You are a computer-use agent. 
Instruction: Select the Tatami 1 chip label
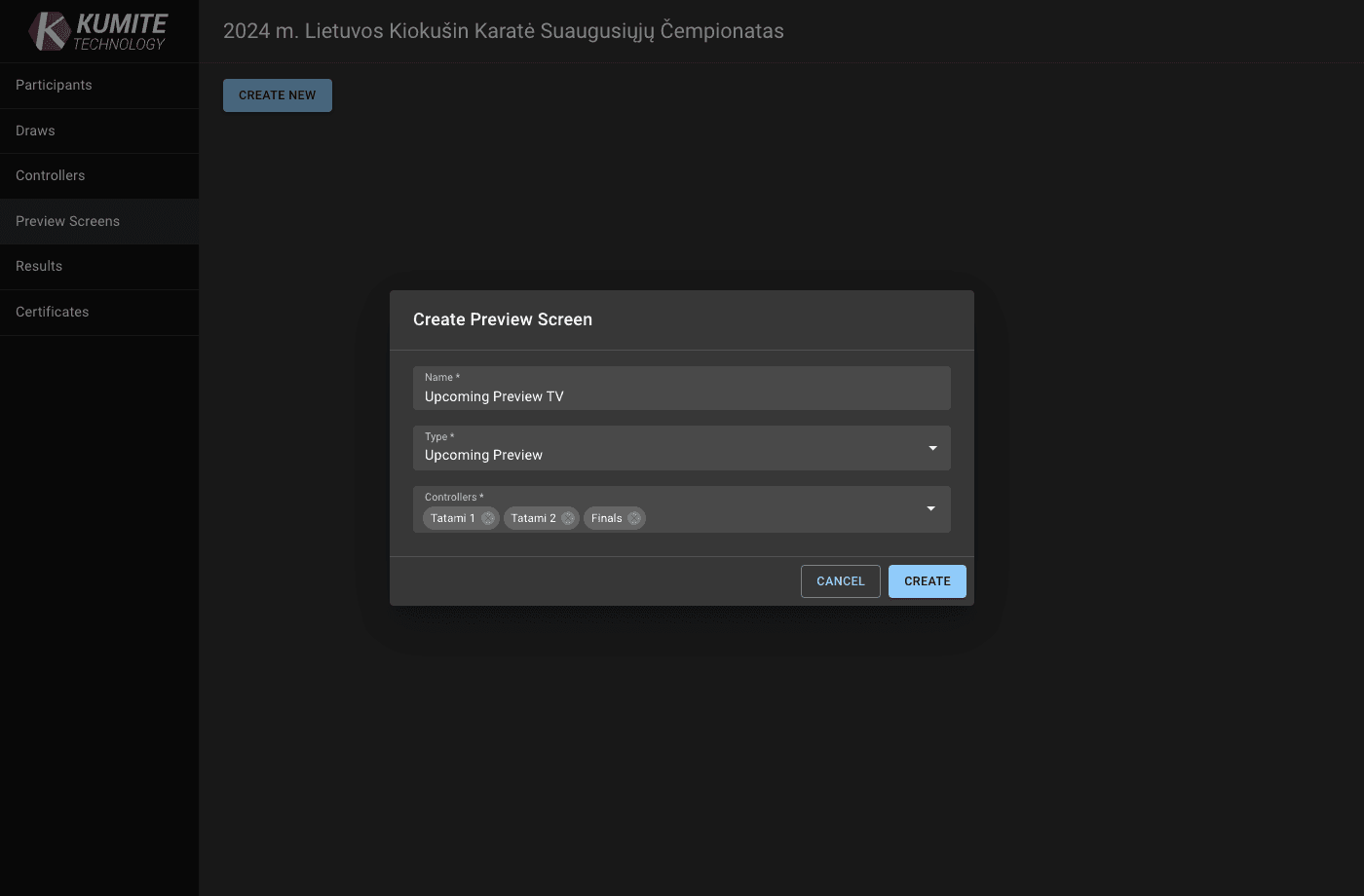click(x=452, y=518)
